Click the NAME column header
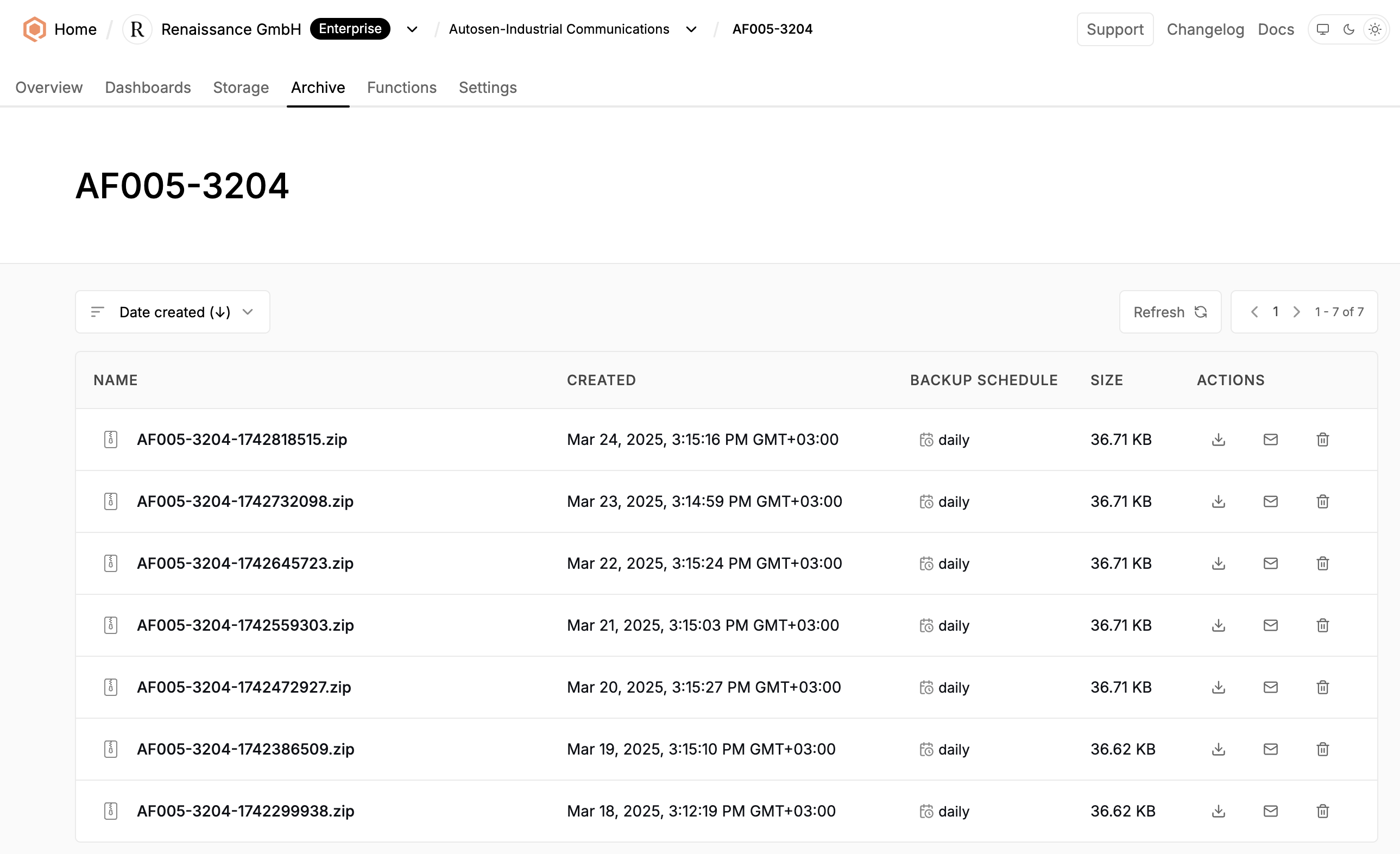Image resolution: width=1400 pixels, height=854 pixels. 116,380
